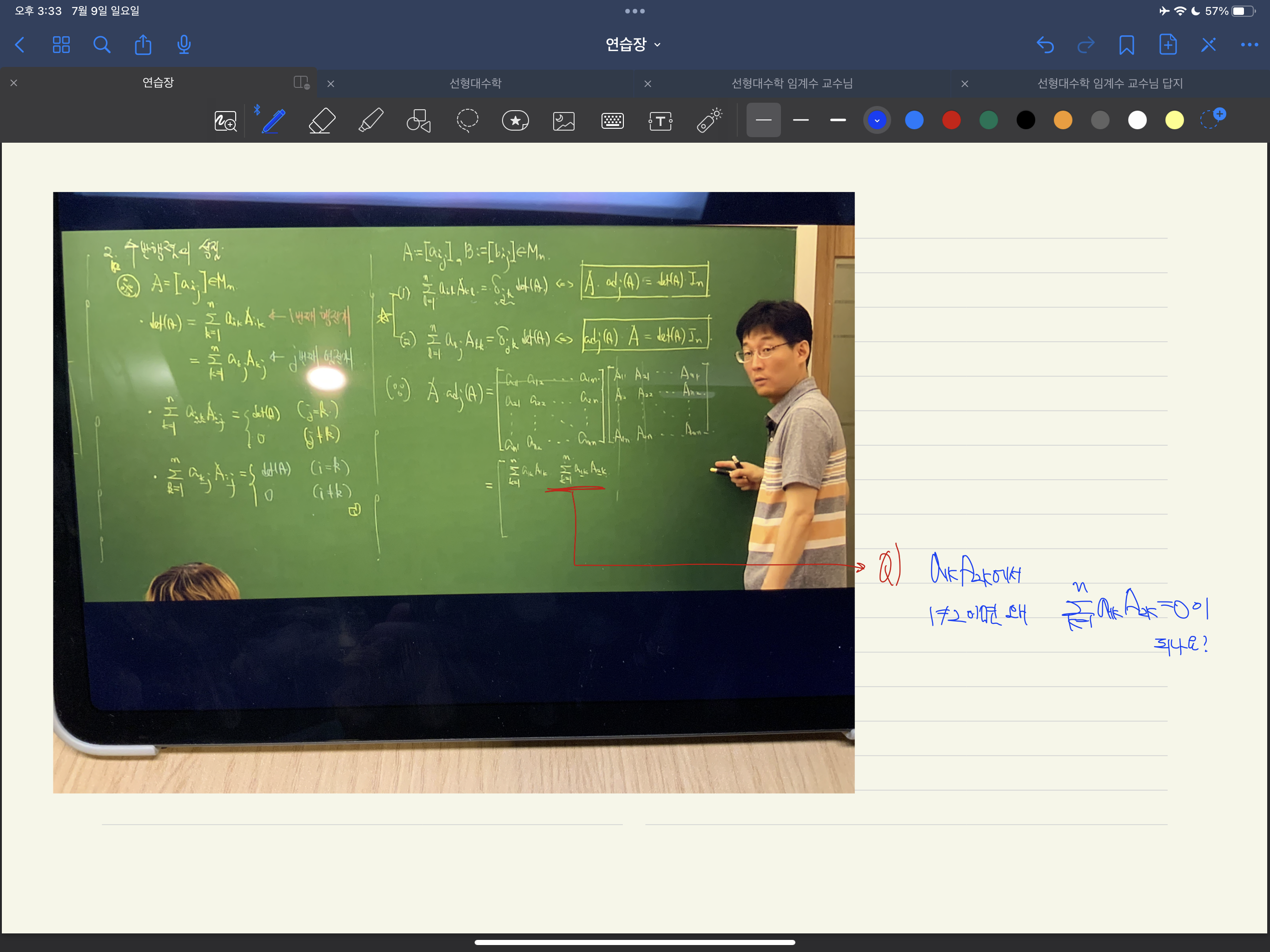This screenshot has height=952, width=1270.
Task: Select the active 연습장 tab
Action: click(x=158, y=83)
